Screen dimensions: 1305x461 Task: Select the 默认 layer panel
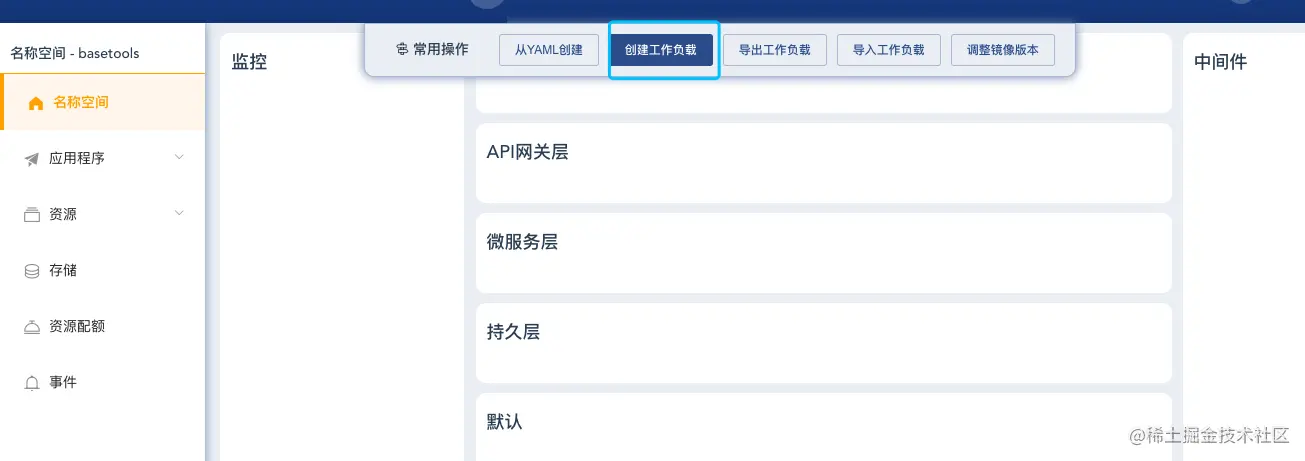[823, 426]
